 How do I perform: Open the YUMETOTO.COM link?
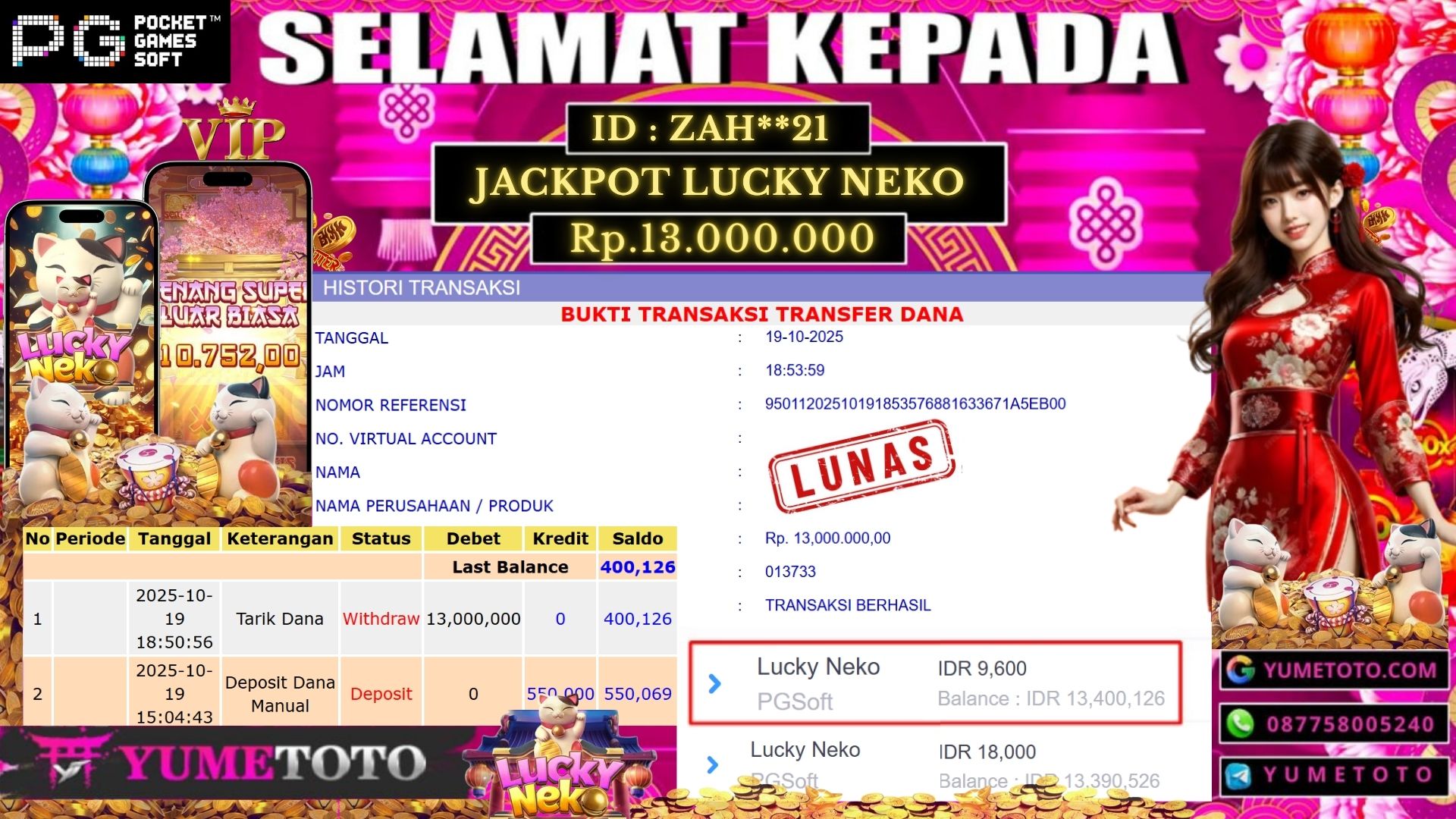point(1350,670)
